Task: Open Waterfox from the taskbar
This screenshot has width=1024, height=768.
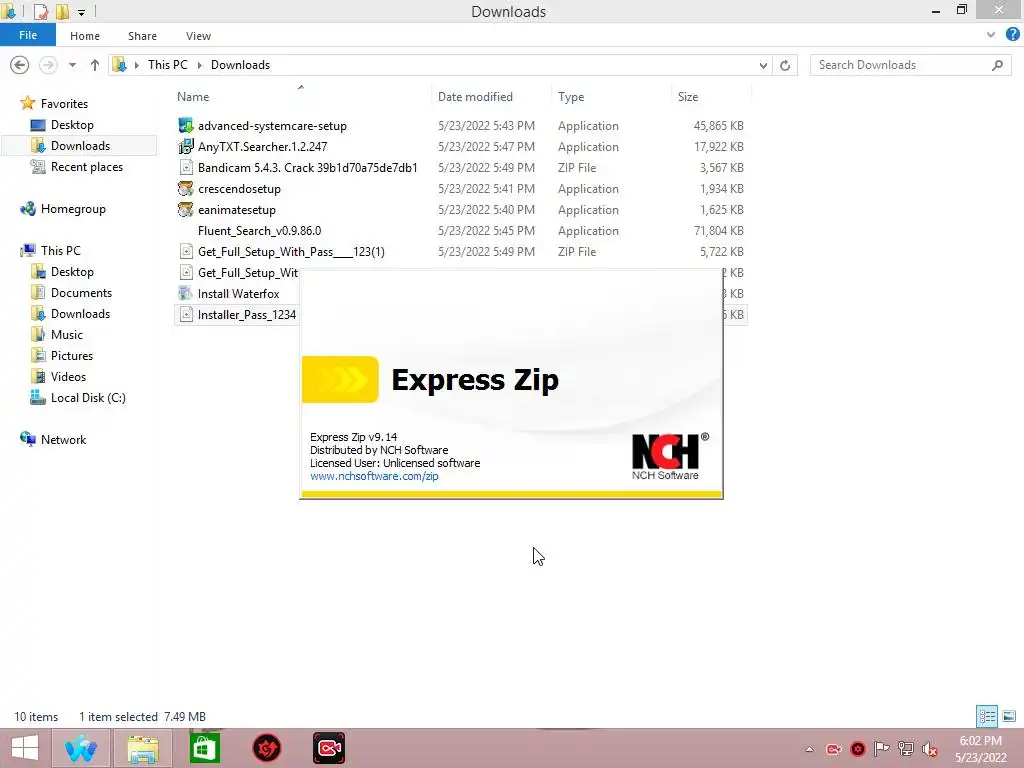Action: (x=81, y=748)
